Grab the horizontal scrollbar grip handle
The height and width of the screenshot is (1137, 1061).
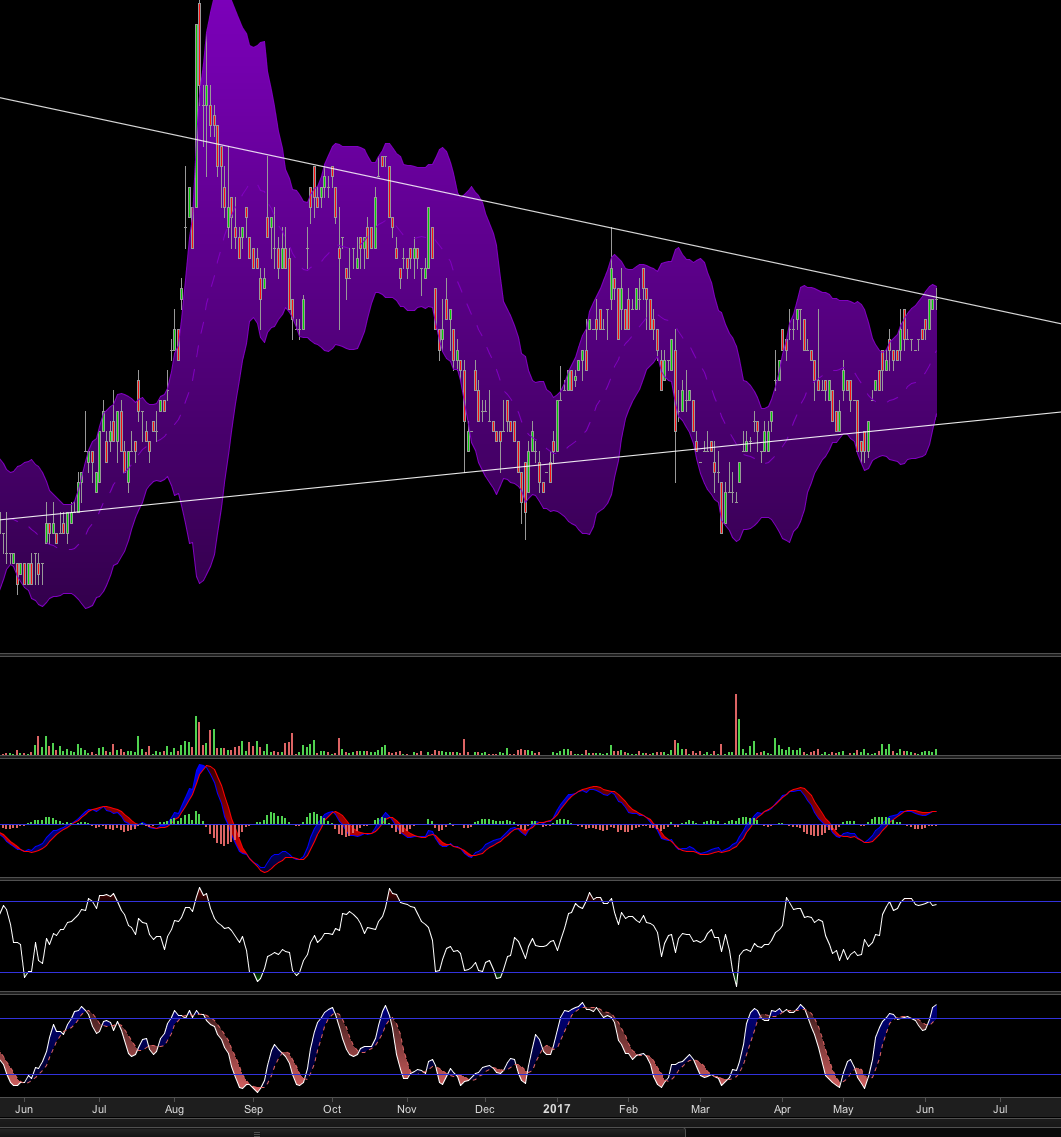pos(257,1133)
